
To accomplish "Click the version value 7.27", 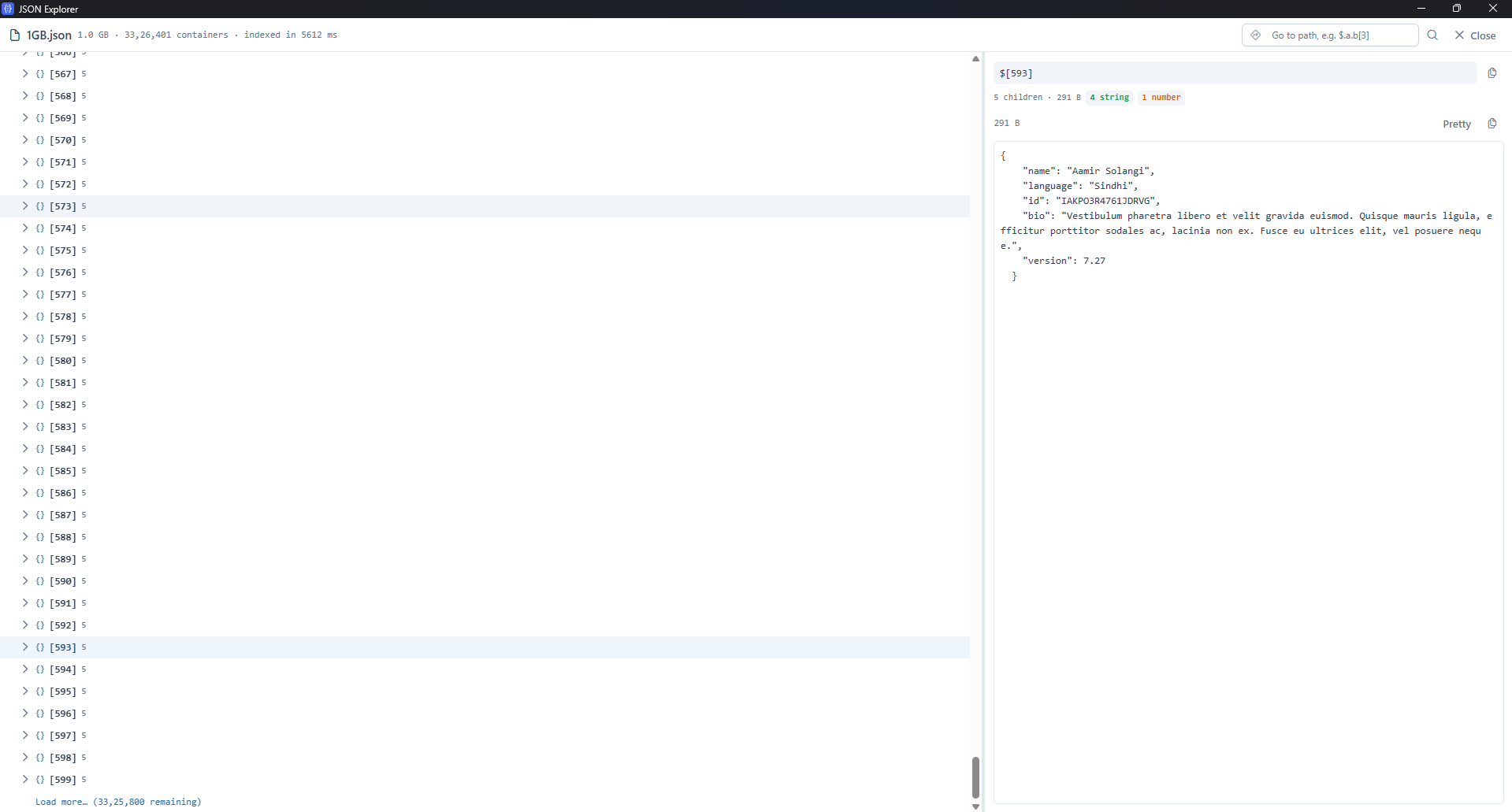I will pyautogui.click(x=1094, y=261).
